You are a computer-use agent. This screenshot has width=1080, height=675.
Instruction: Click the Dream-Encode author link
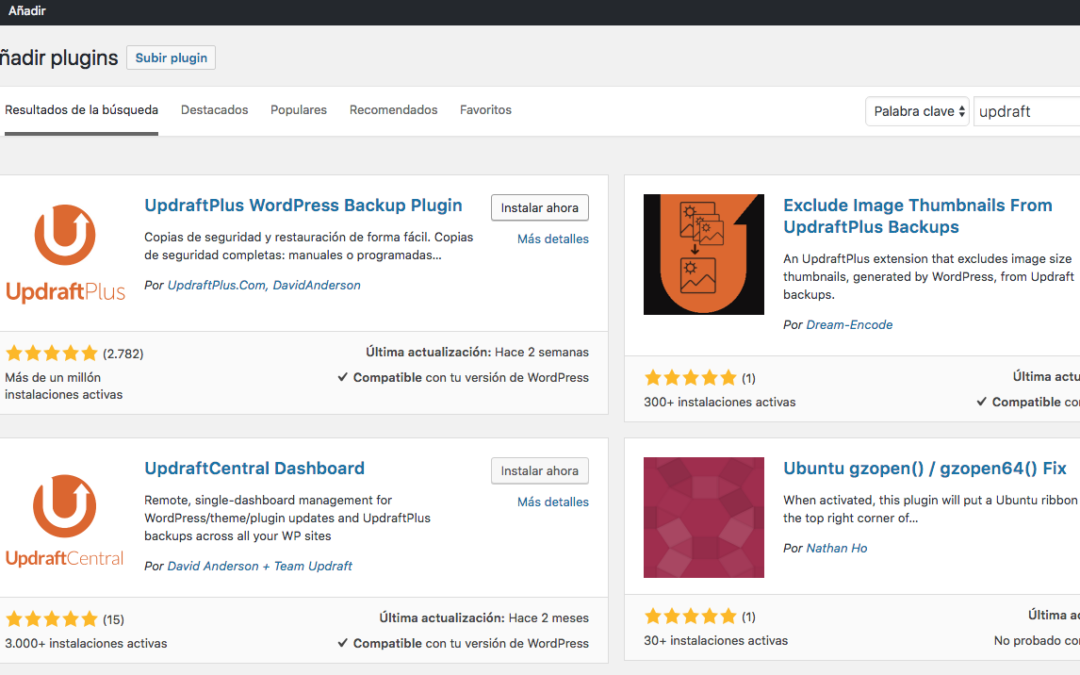849,325
